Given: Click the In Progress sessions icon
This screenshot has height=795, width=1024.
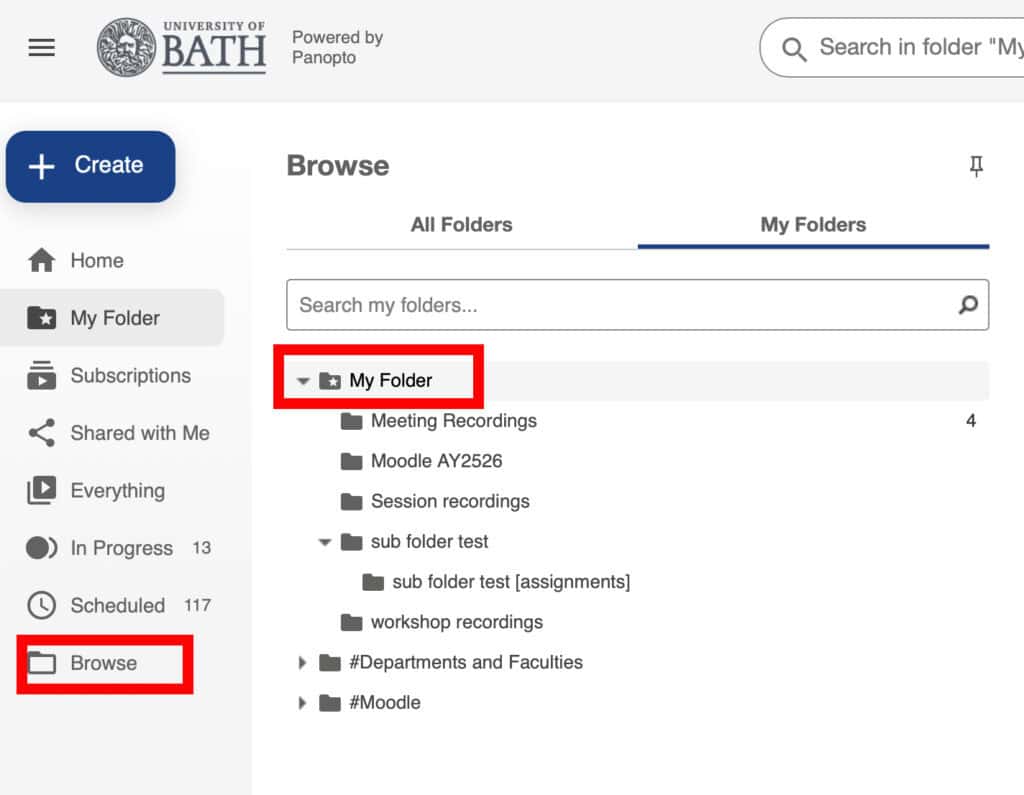Looking at the screenshot, I should tap(44, 548).
